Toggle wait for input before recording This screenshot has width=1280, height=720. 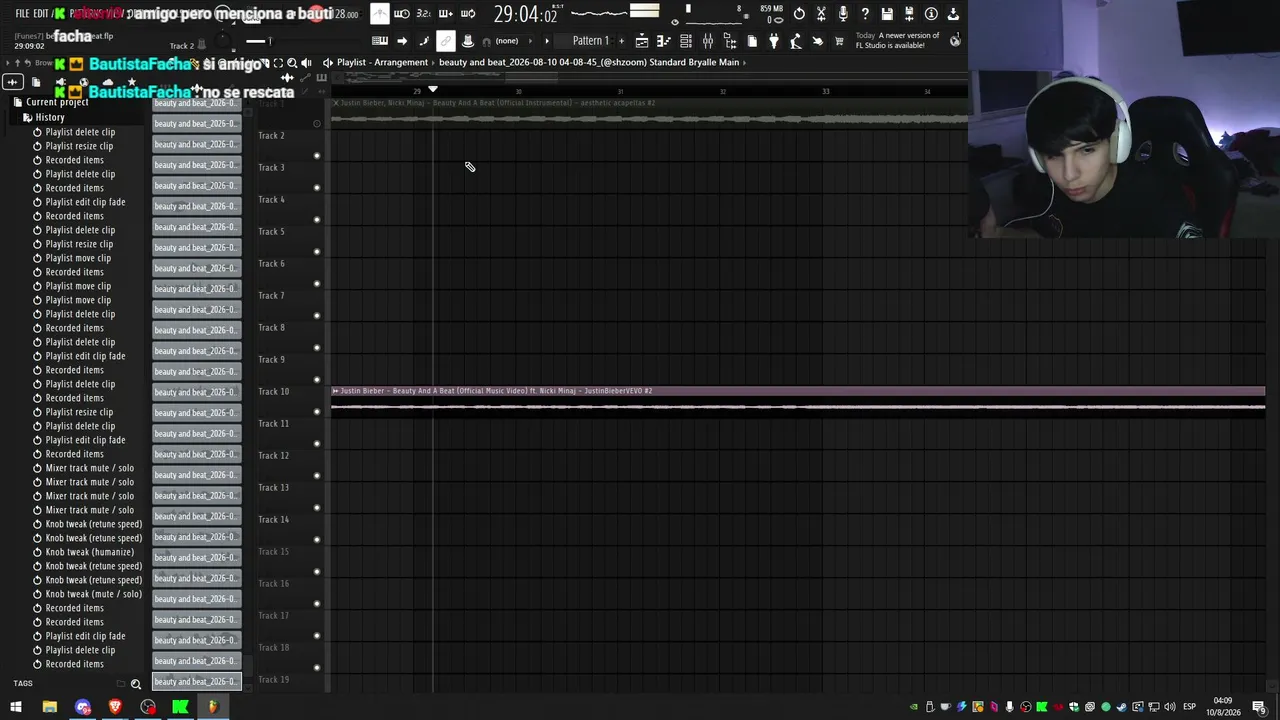click(402, 14)
